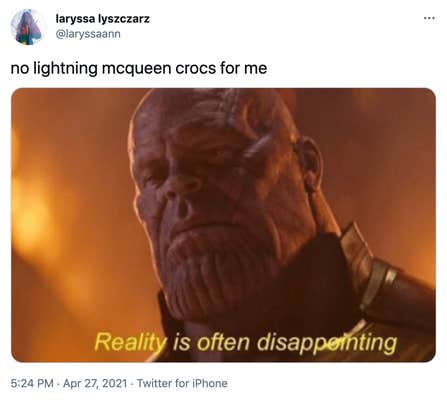447x400 pixels.
Task: Click the yellow Reality is often disappointing caption
Action: coord(246,342)
